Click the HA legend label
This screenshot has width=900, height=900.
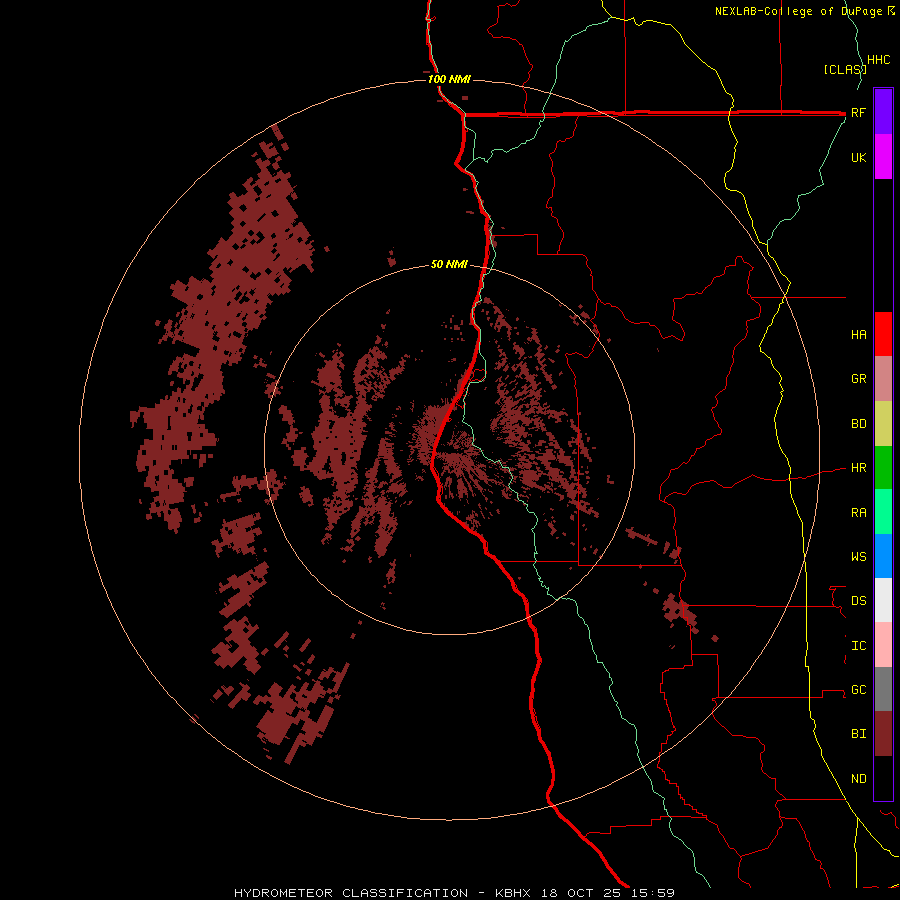click(858, 335)
